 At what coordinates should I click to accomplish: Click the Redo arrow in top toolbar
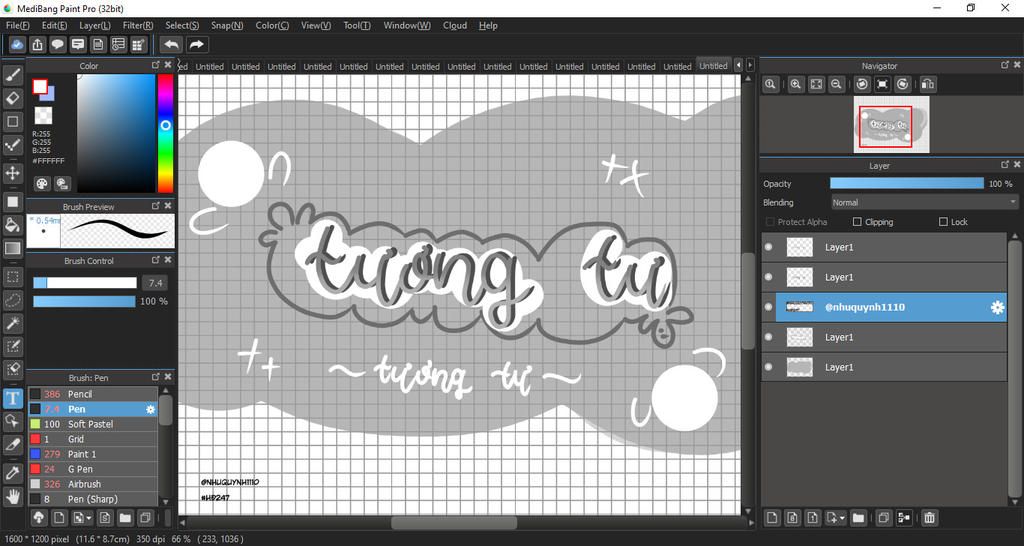coord(196,44)
